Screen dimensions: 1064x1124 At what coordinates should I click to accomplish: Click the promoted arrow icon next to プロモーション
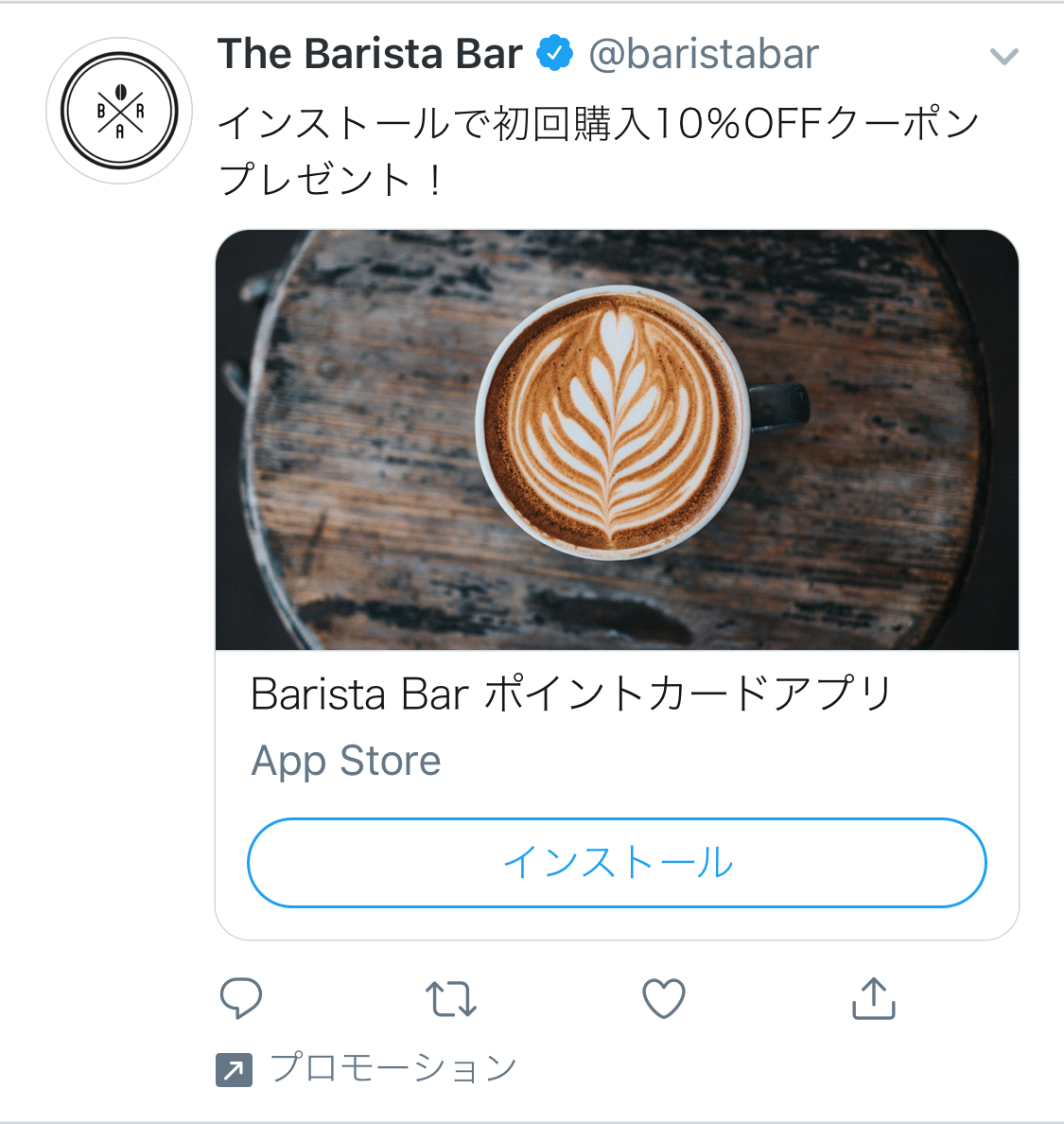point(234,1070)
